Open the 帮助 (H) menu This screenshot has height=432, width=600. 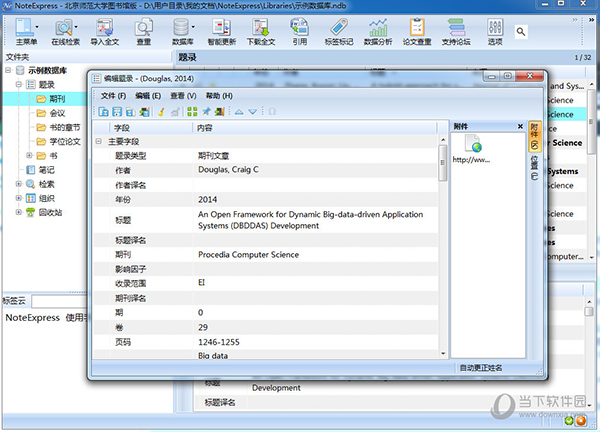[x=219, y=96]
